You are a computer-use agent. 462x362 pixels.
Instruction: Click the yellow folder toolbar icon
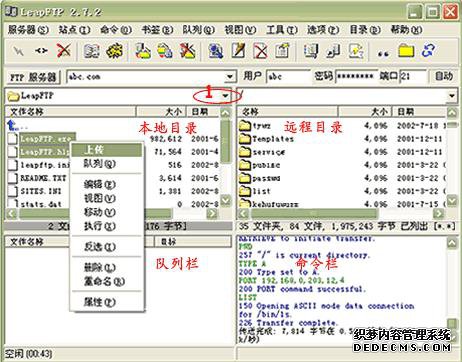[406, 51]
